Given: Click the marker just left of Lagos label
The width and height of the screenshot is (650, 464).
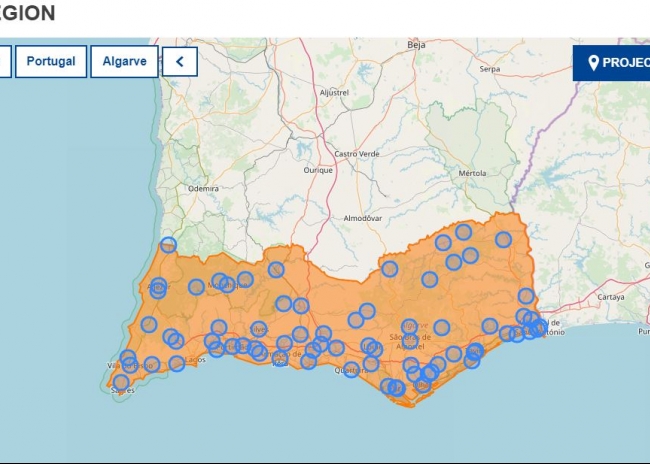Looking at the screenshot, I should click(x=177, y=363).
